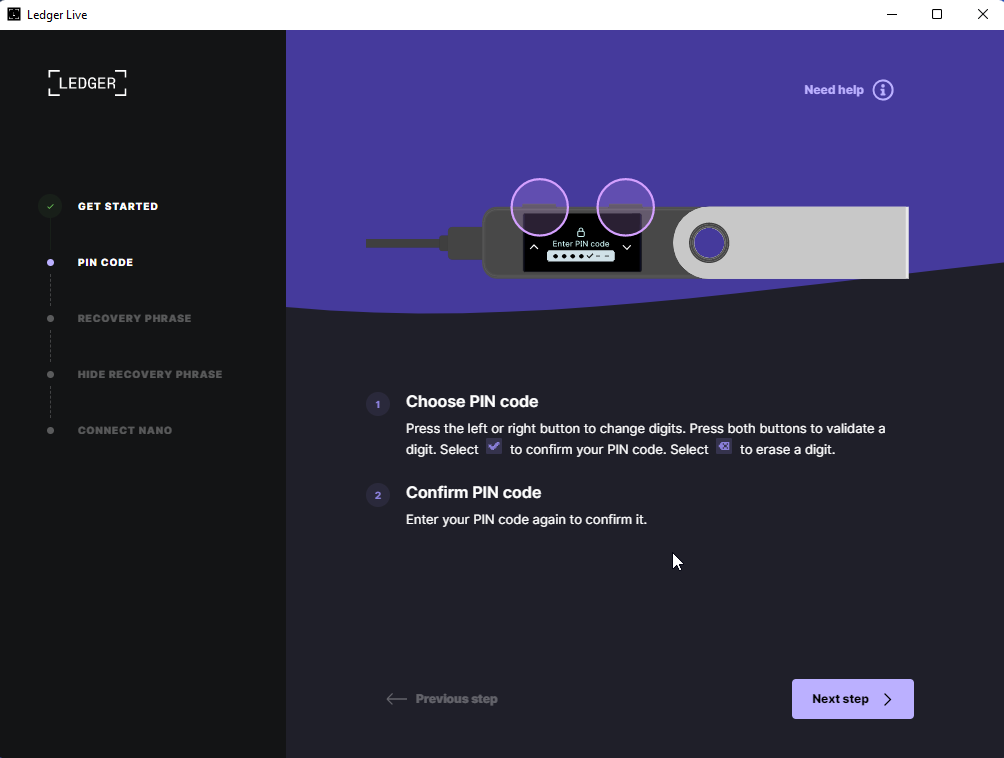Go to the Next step
This screenshot has width=1004, height=758.
tap(852, 699)
